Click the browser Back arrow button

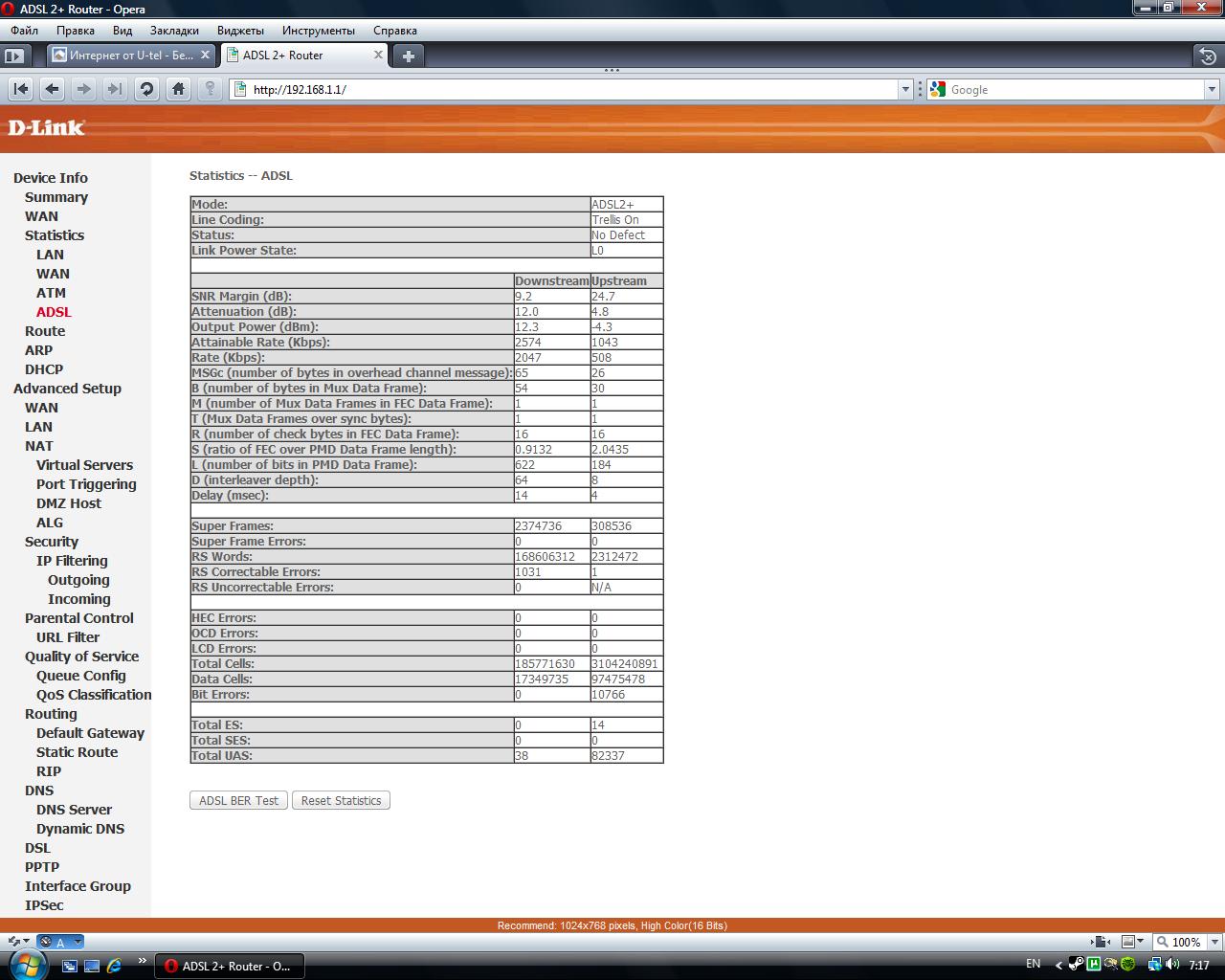click(x=53, y=89)
